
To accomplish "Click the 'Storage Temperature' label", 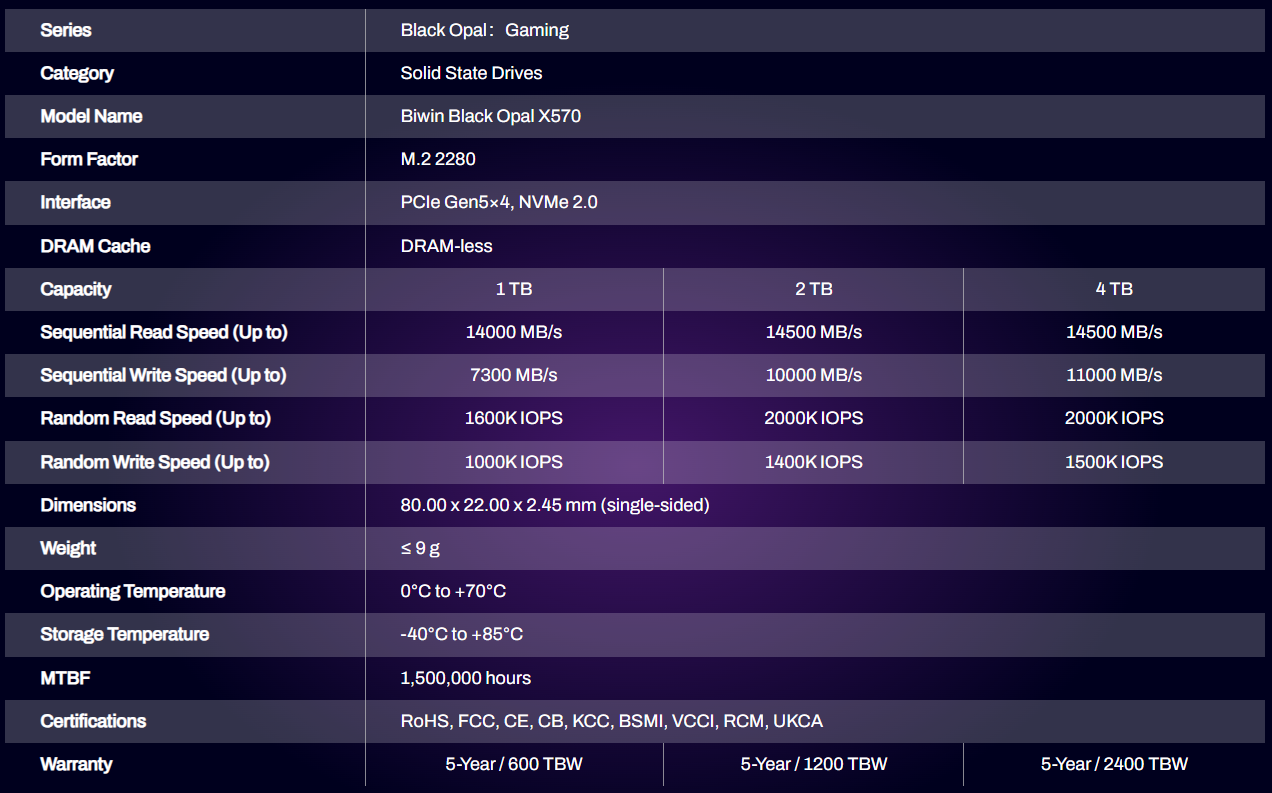I will tap(125, 634).
